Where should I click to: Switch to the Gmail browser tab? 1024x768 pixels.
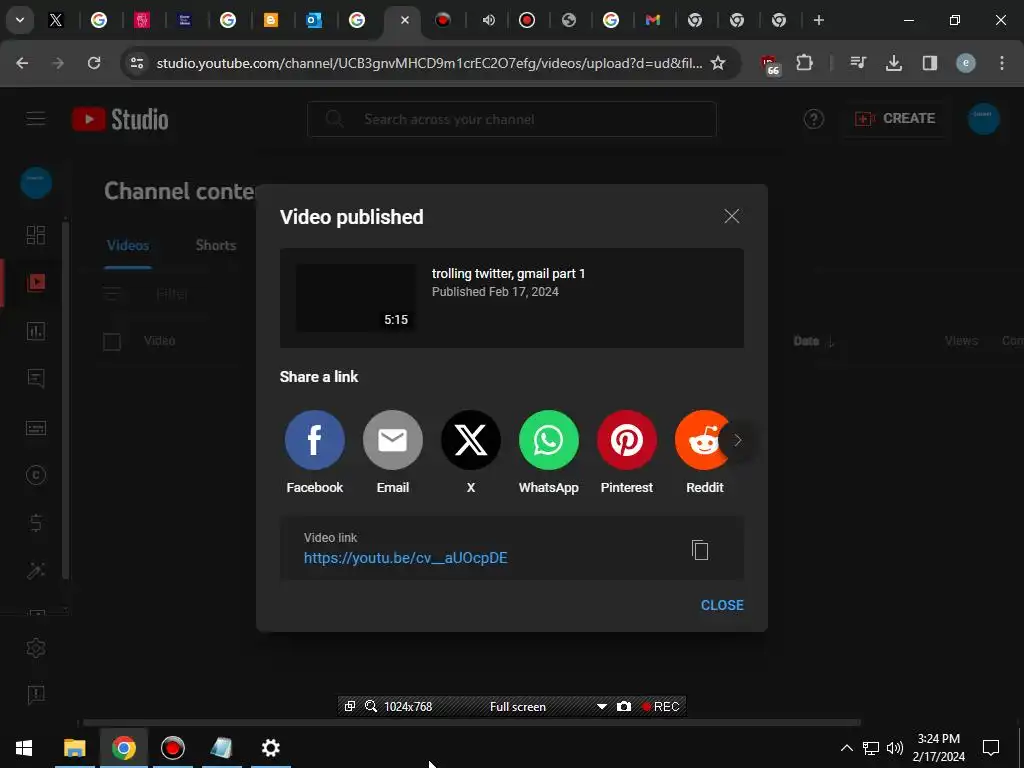coord(652,20)
